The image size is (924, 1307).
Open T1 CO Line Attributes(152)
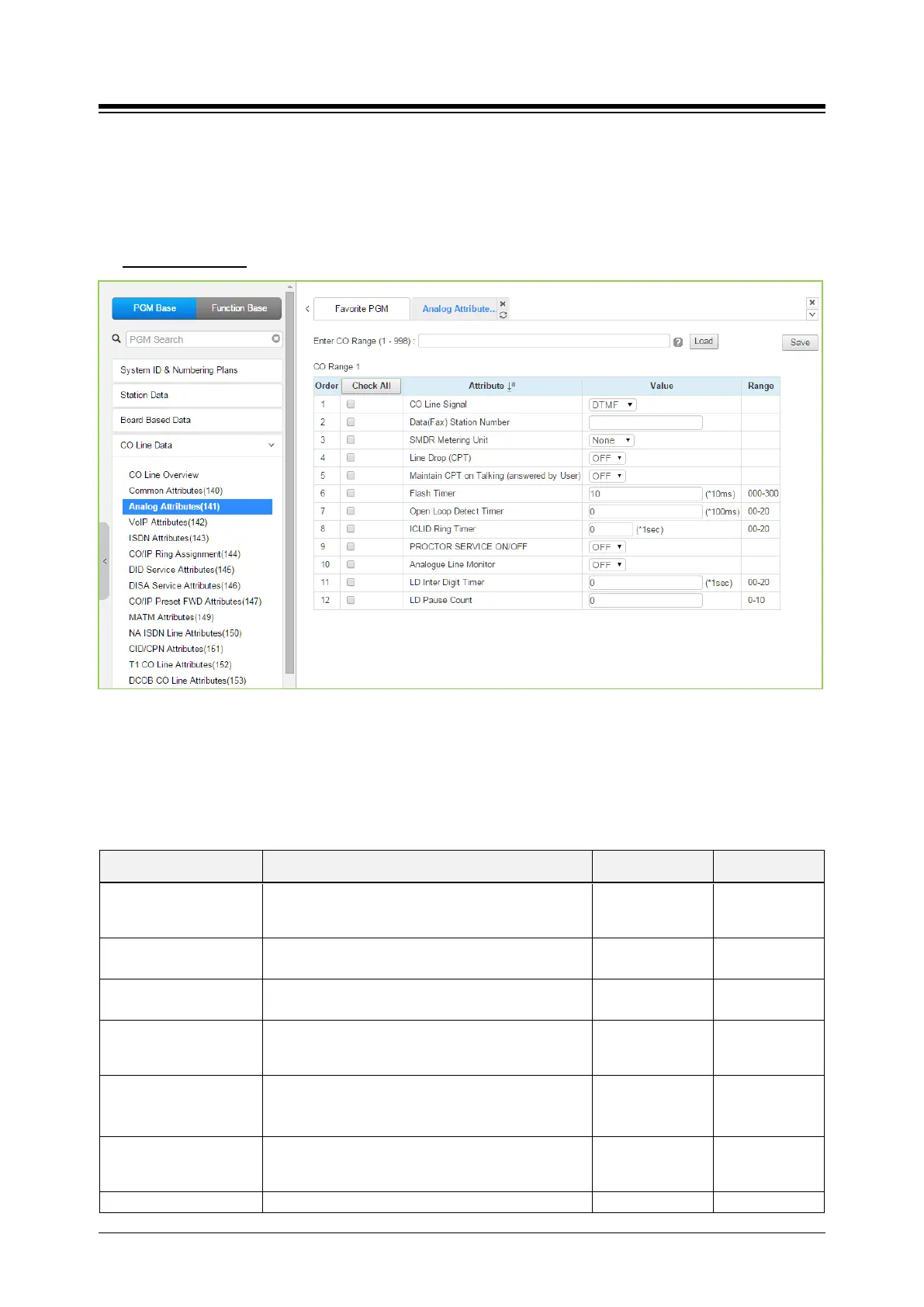[180, 664]
